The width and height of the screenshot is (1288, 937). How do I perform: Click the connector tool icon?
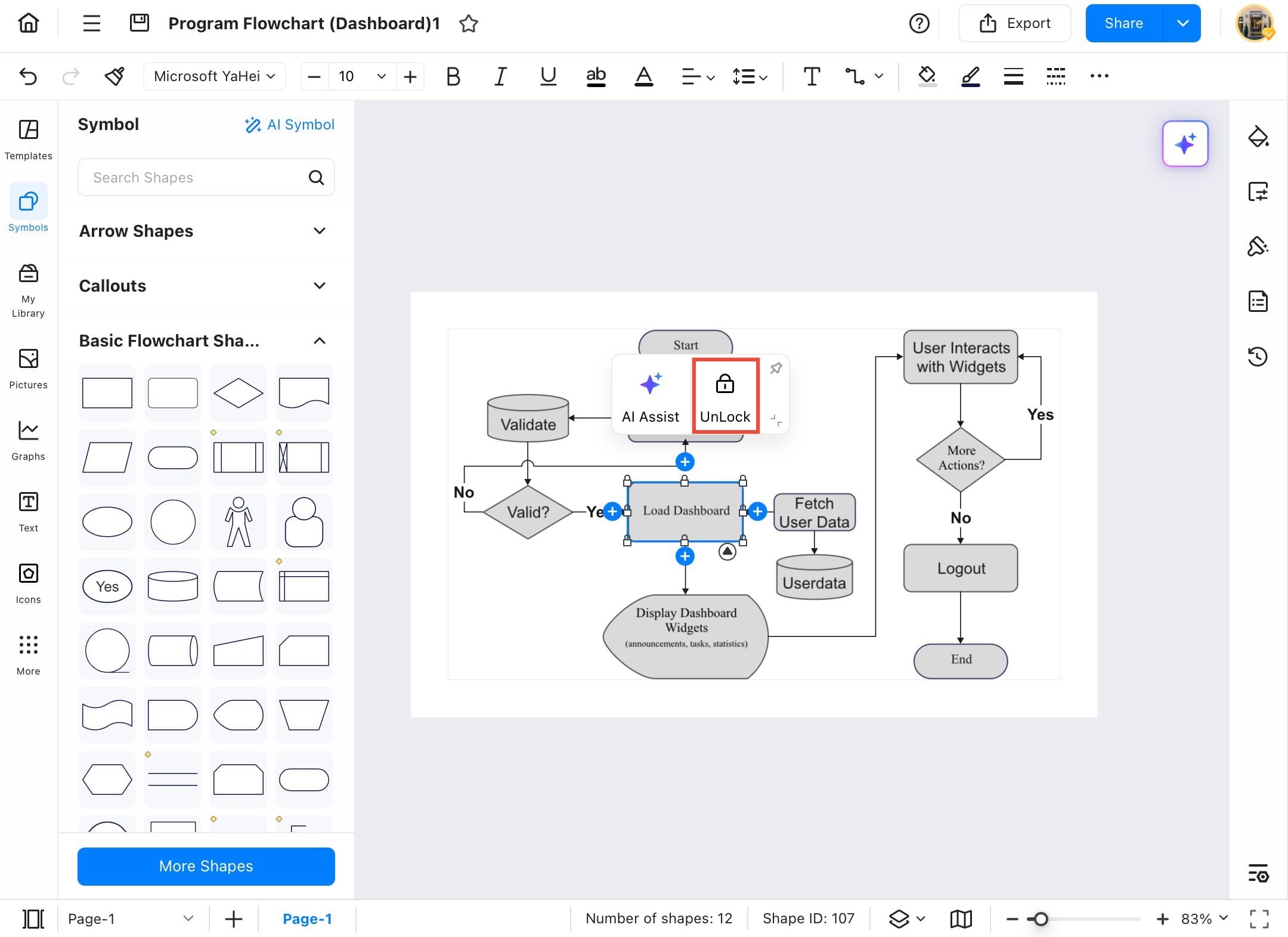coord(854,76)
